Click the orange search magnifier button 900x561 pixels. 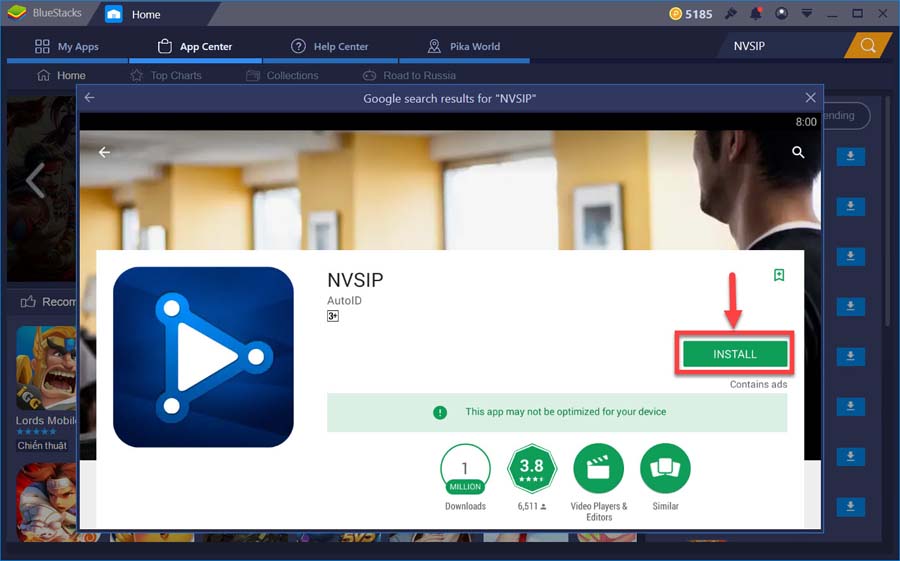coord(868,45)
